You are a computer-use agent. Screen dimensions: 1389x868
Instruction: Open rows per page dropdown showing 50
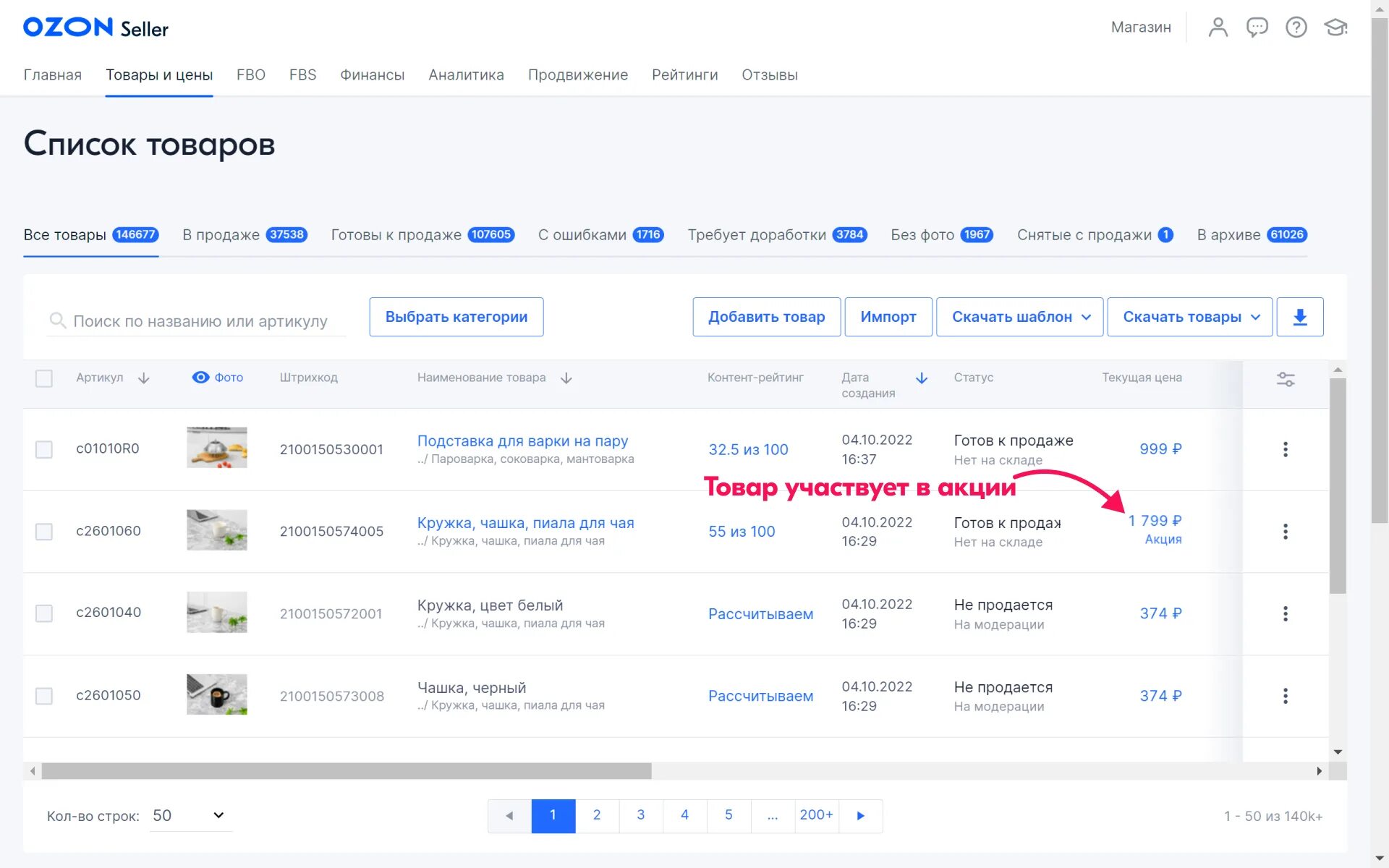(x=190, y=815)
